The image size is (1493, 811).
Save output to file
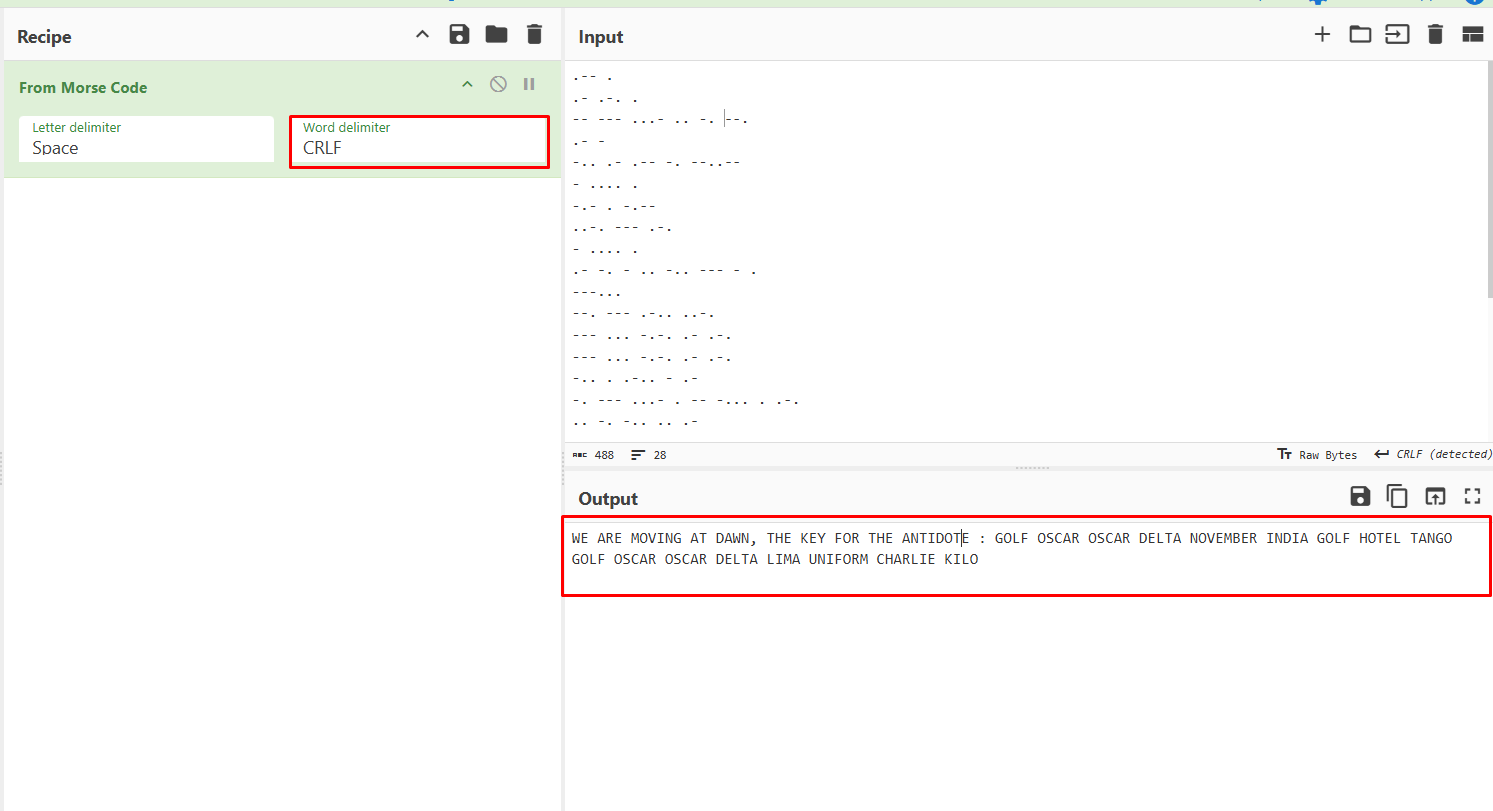(x=1360, y=496)
